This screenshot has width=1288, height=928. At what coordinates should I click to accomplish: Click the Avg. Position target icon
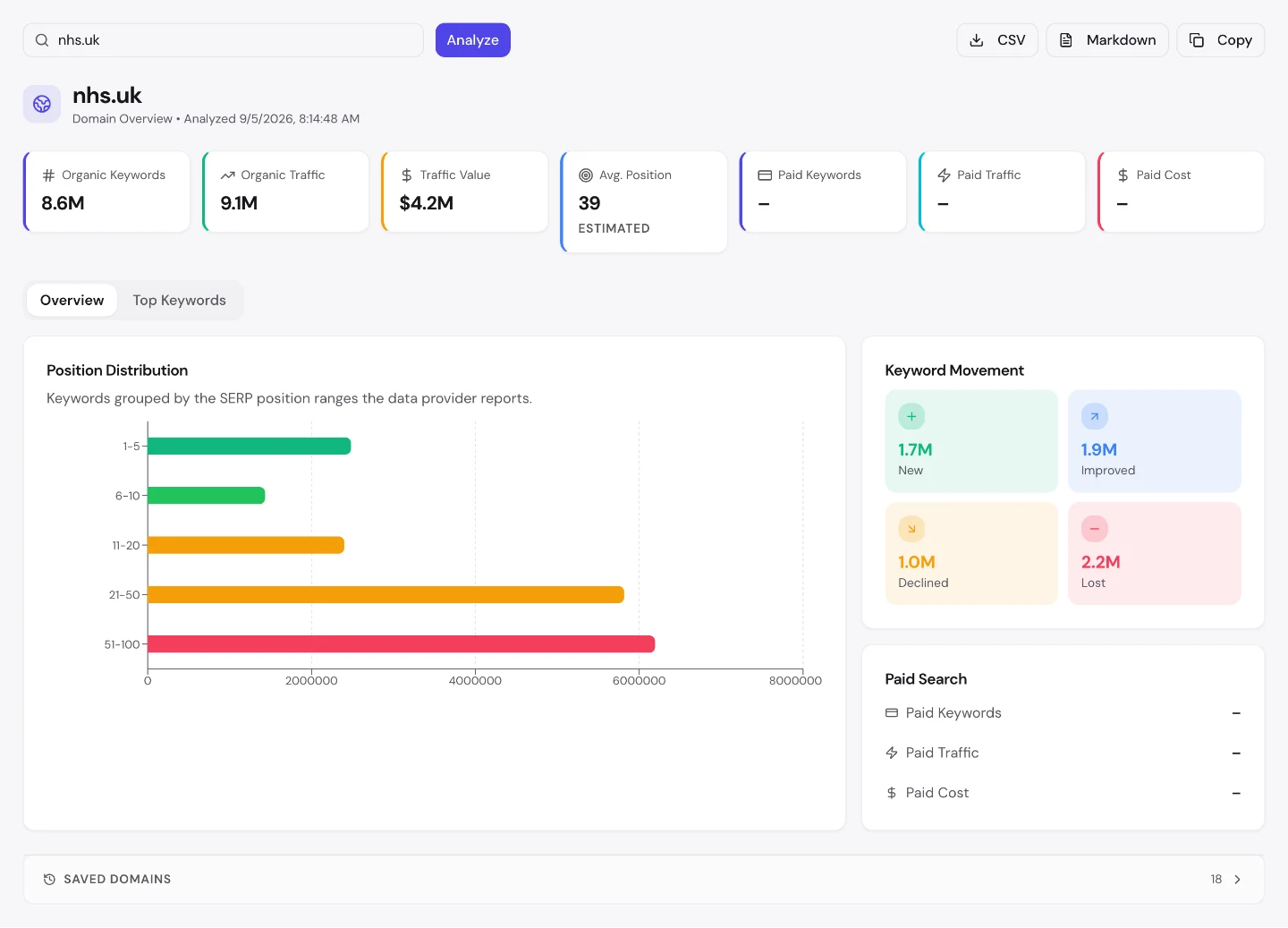point(586,175)
